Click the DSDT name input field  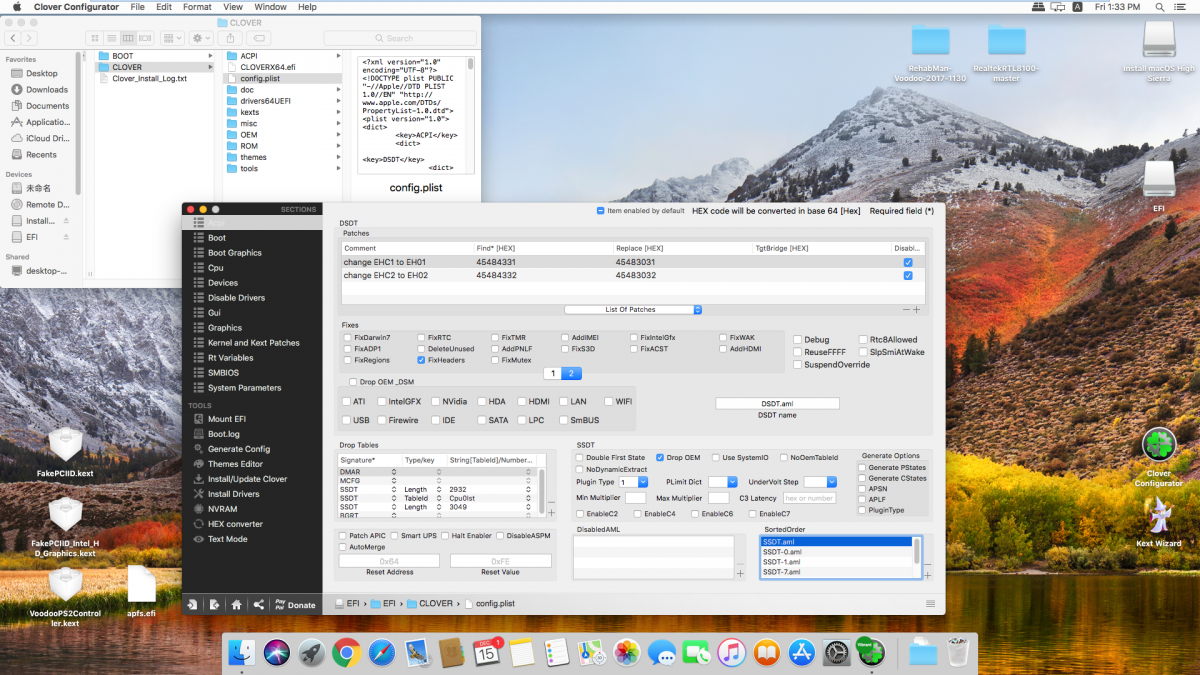tap(777, 403)
